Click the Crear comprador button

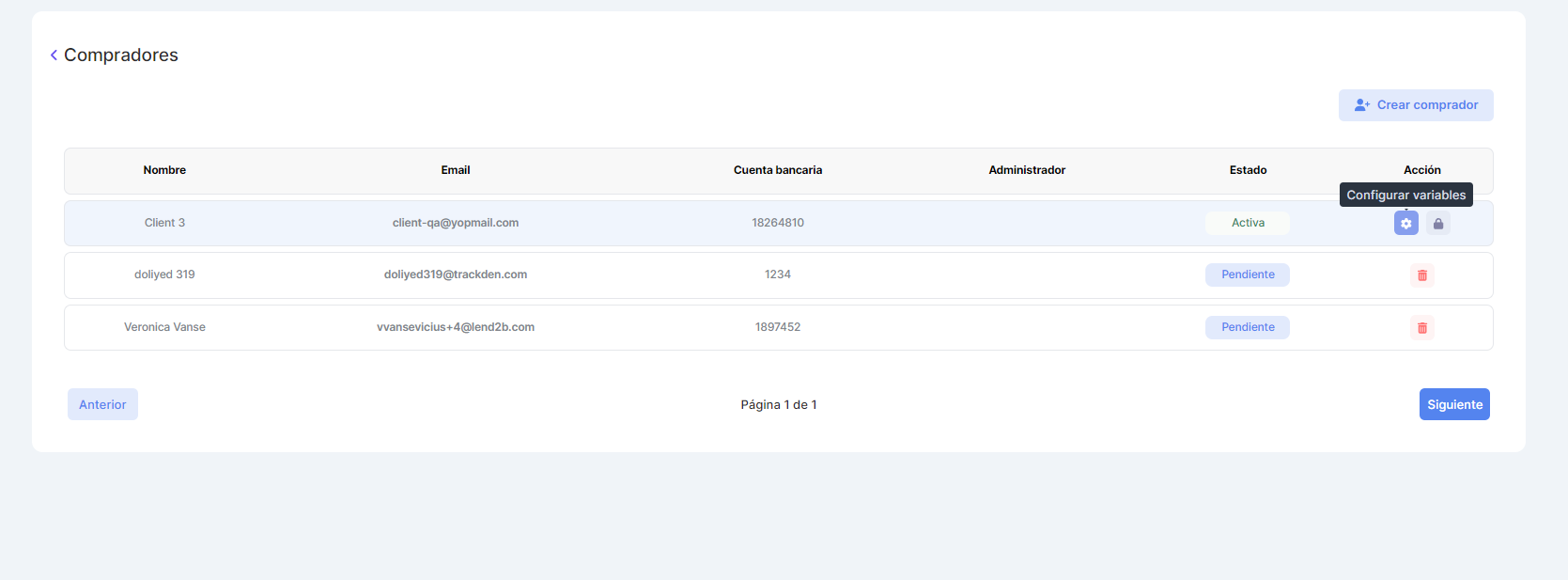point(1415,105)
